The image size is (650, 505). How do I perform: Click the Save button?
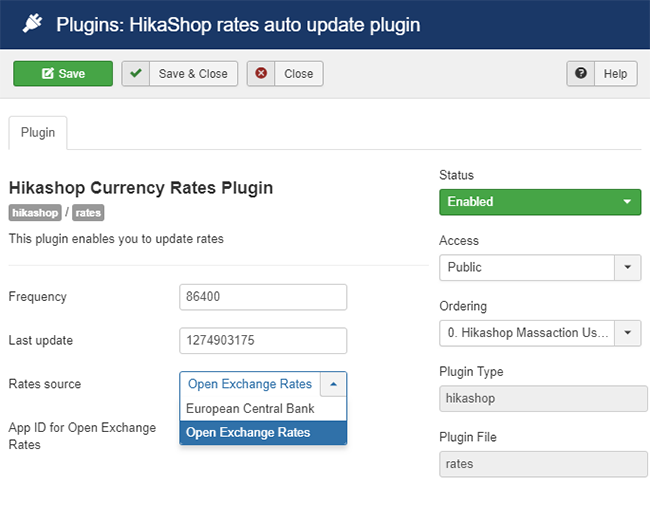[x=63, y=73]
